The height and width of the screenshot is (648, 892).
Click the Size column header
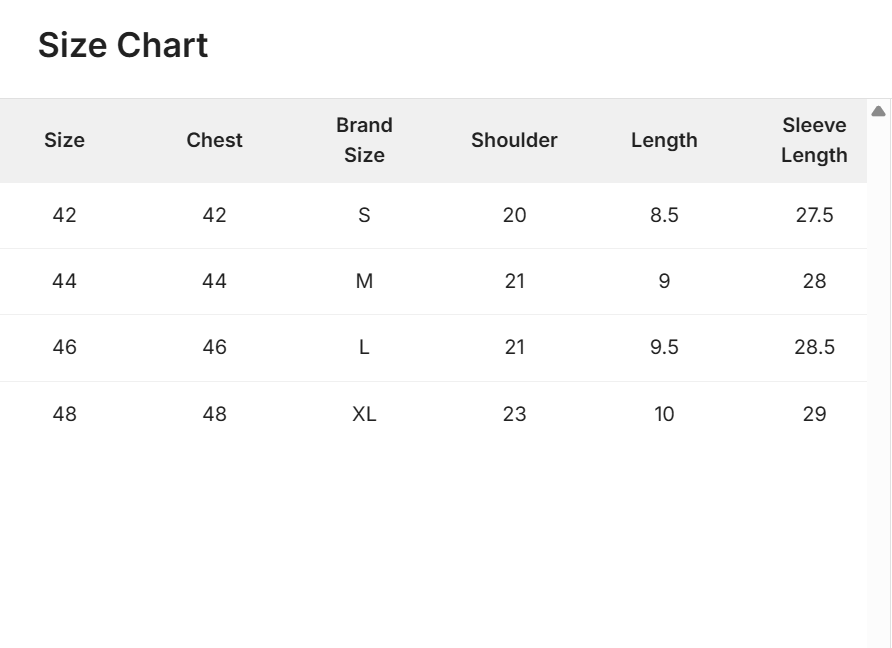coord(64,140)
